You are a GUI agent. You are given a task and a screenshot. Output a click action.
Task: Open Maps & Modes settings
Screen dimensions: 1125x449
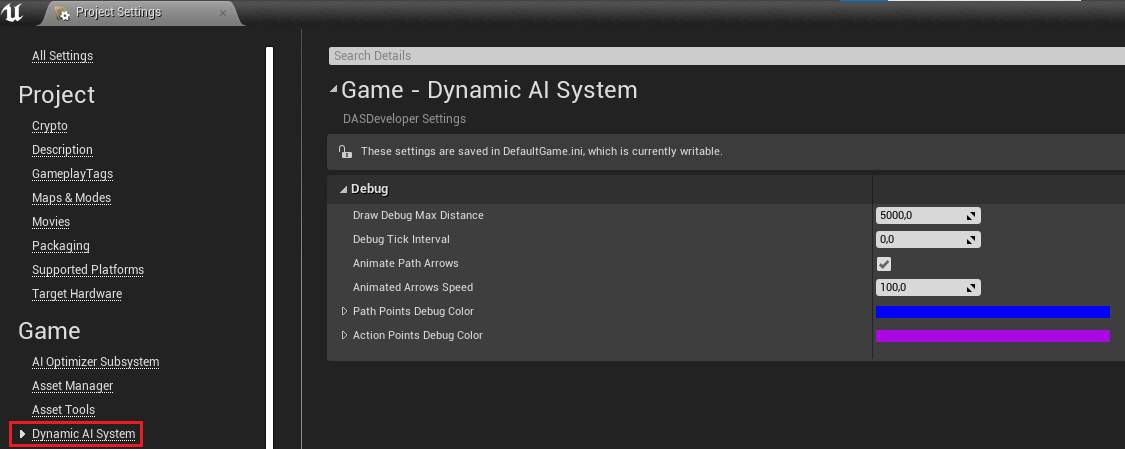[x=71, y=198]
